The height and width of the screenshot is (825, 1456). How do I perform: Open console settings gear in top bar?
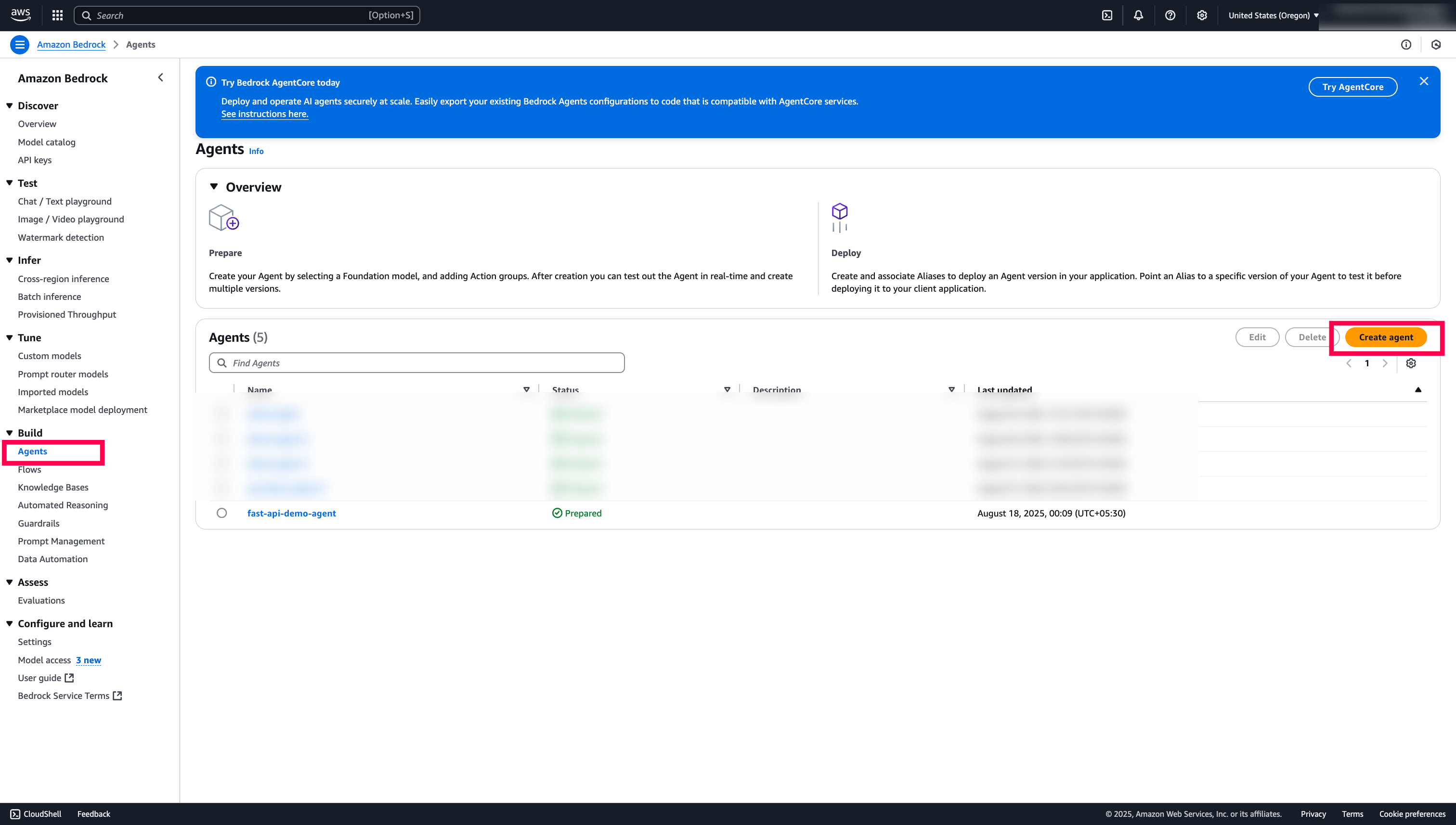1201,15
